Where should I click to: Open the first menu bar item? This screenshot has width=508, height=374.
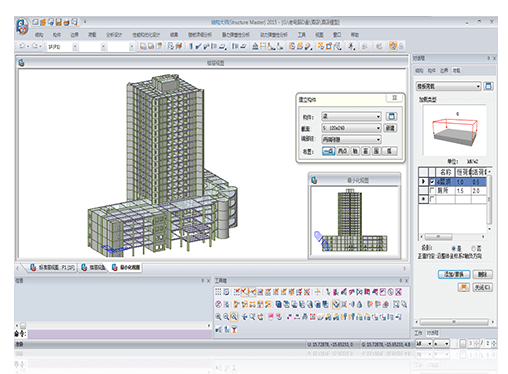(39, 35)
